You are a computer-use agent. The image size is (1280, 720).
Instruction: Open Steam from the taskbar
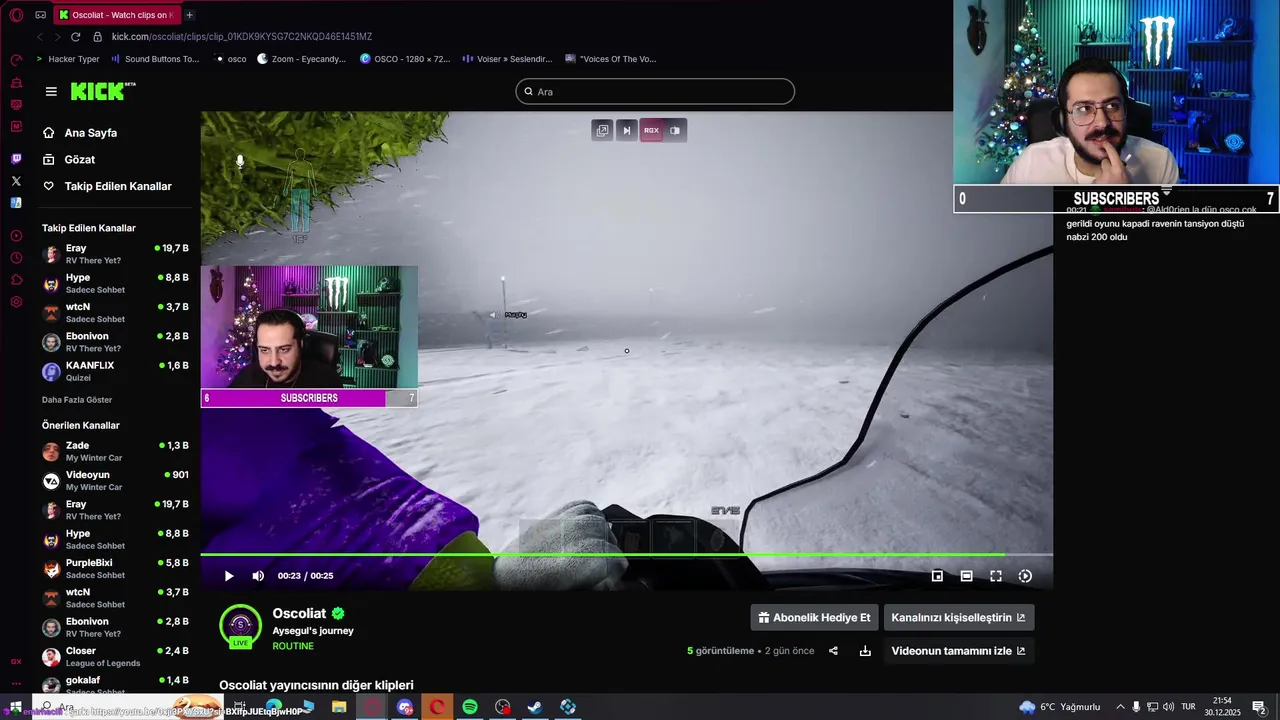(x=535, y=707)
